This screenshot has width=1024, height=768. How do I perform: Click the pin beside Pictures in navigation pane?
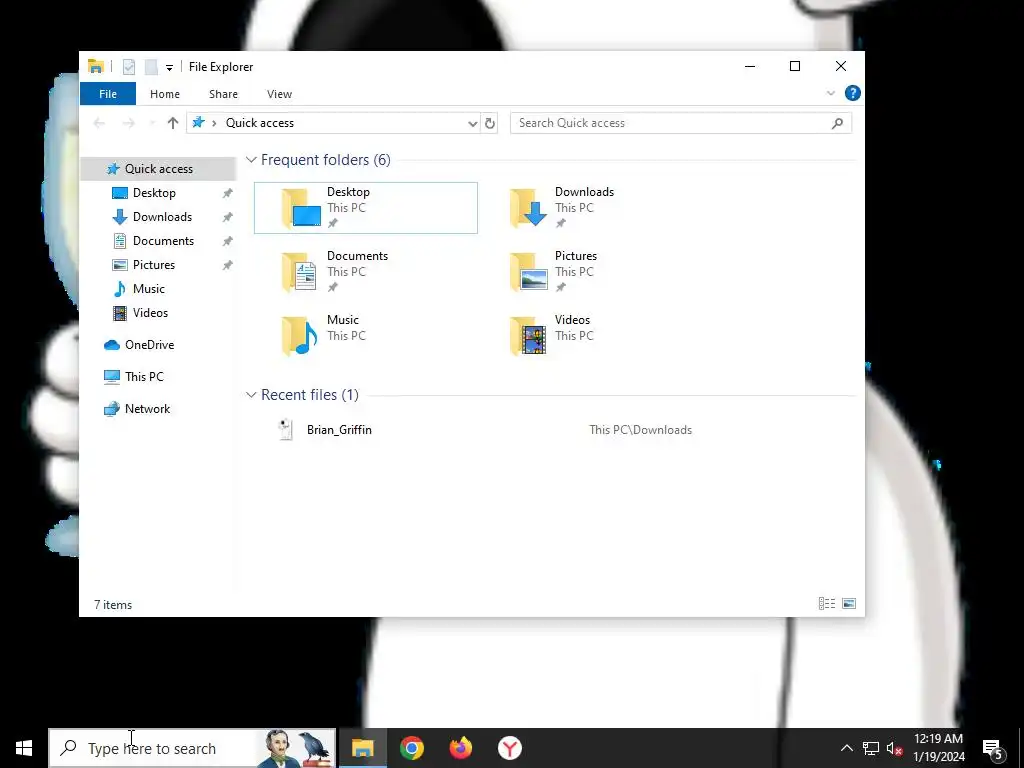tap(227, 265)
